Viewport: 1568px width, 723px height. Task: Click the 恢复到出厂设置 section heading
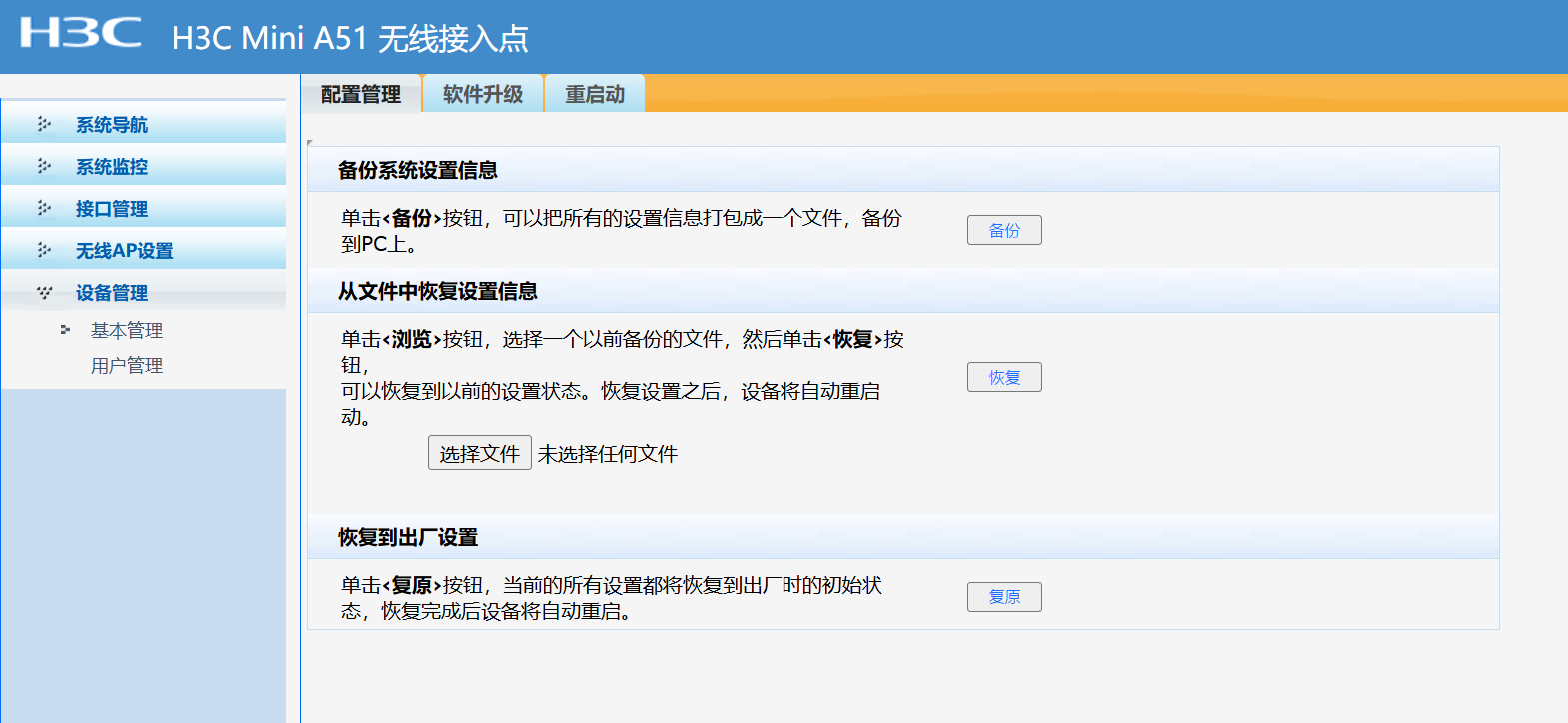pos(408,537)
